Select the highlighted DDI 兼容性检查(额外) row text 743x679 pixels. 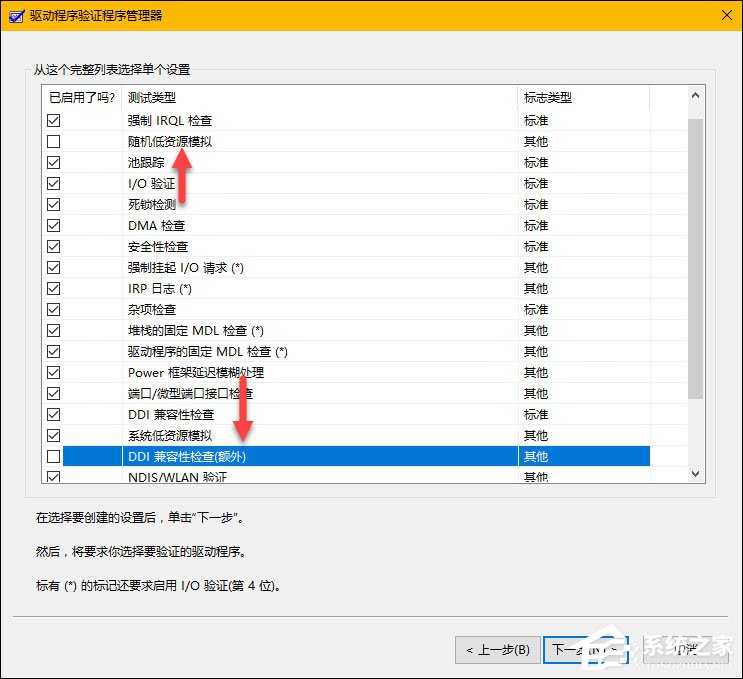187,456
